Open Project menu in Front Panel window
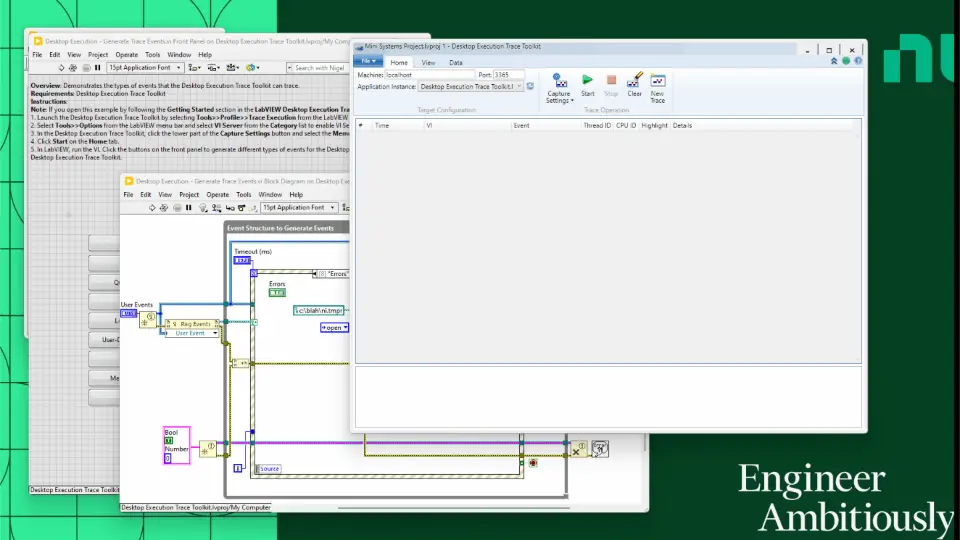The height and width of the screenshot is (540, 960). (98, 54)
